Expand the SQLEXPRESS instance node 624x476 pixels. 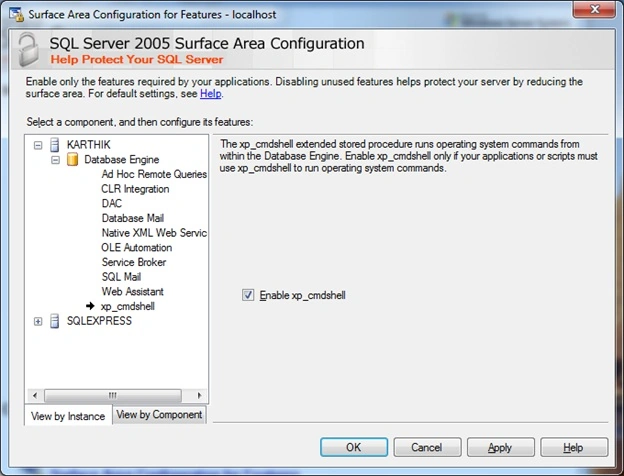point(38,321)
